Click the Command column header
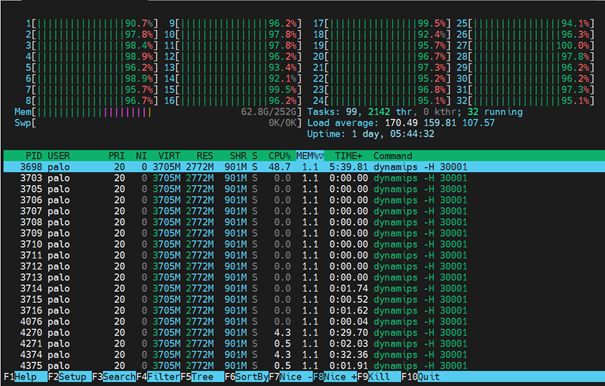 click(392, 156)
